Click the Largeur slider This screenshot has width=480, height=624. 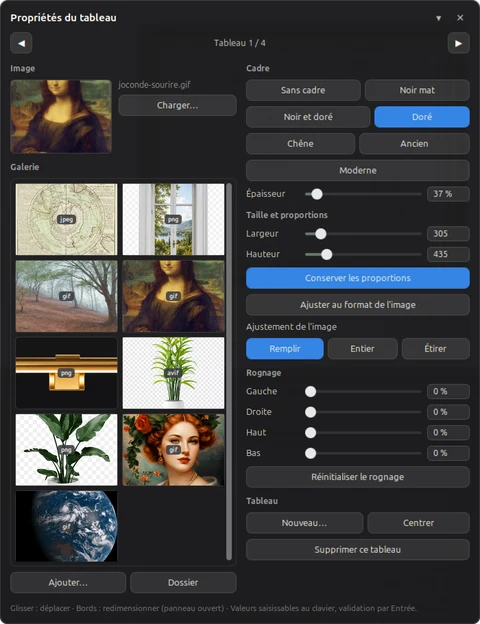(363, 234)
